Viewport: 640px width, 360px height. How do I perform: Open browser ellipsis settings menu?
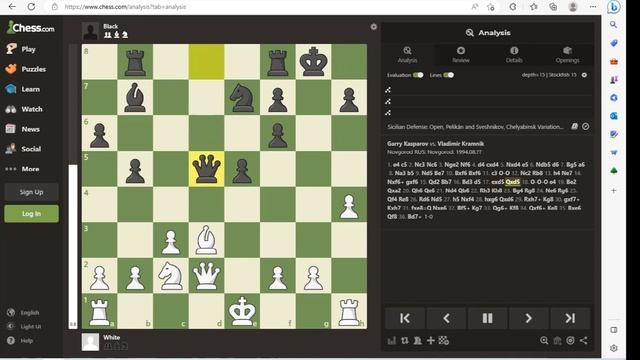click(593, 7)
